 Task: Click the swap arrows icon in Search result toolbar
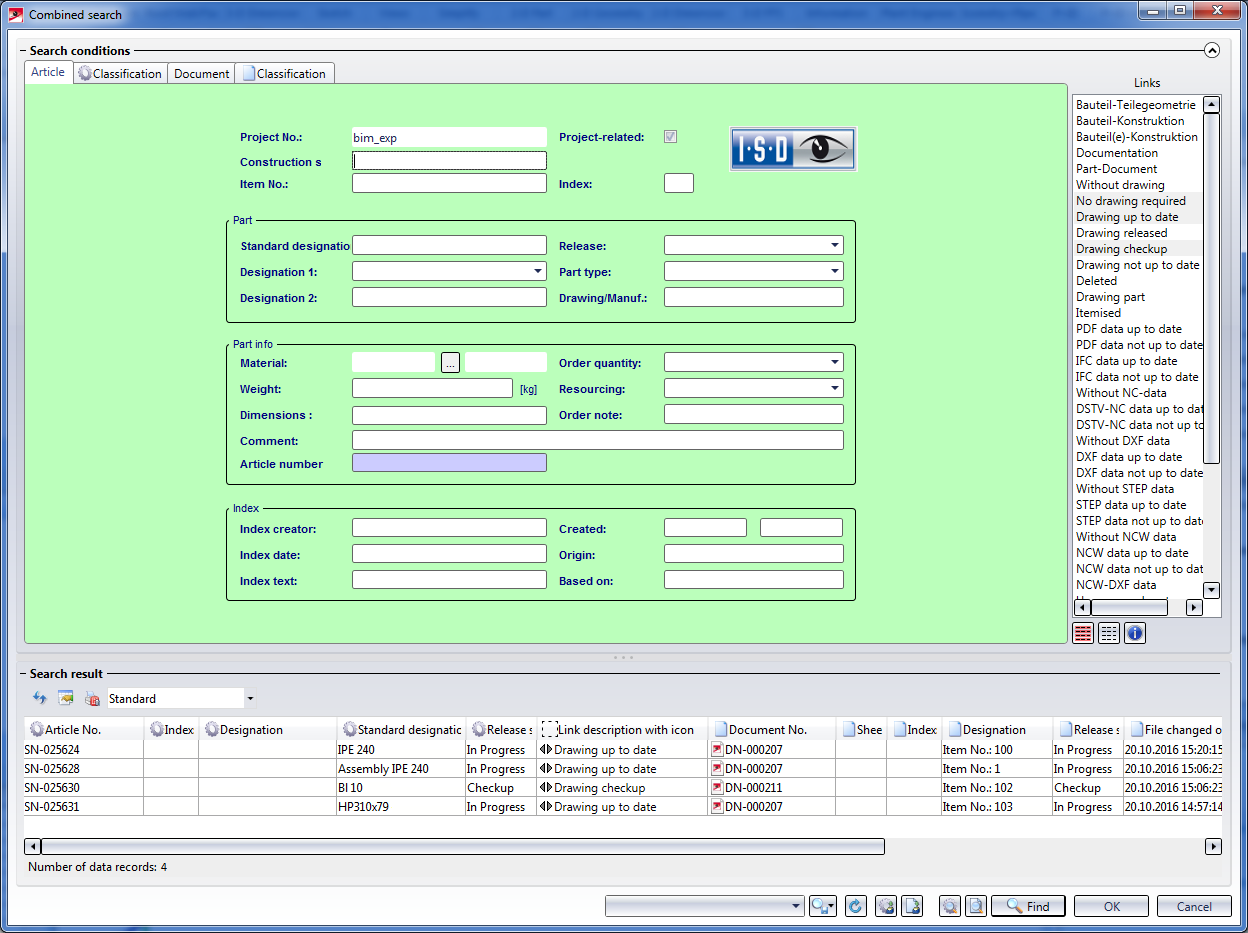coord(40,699)
